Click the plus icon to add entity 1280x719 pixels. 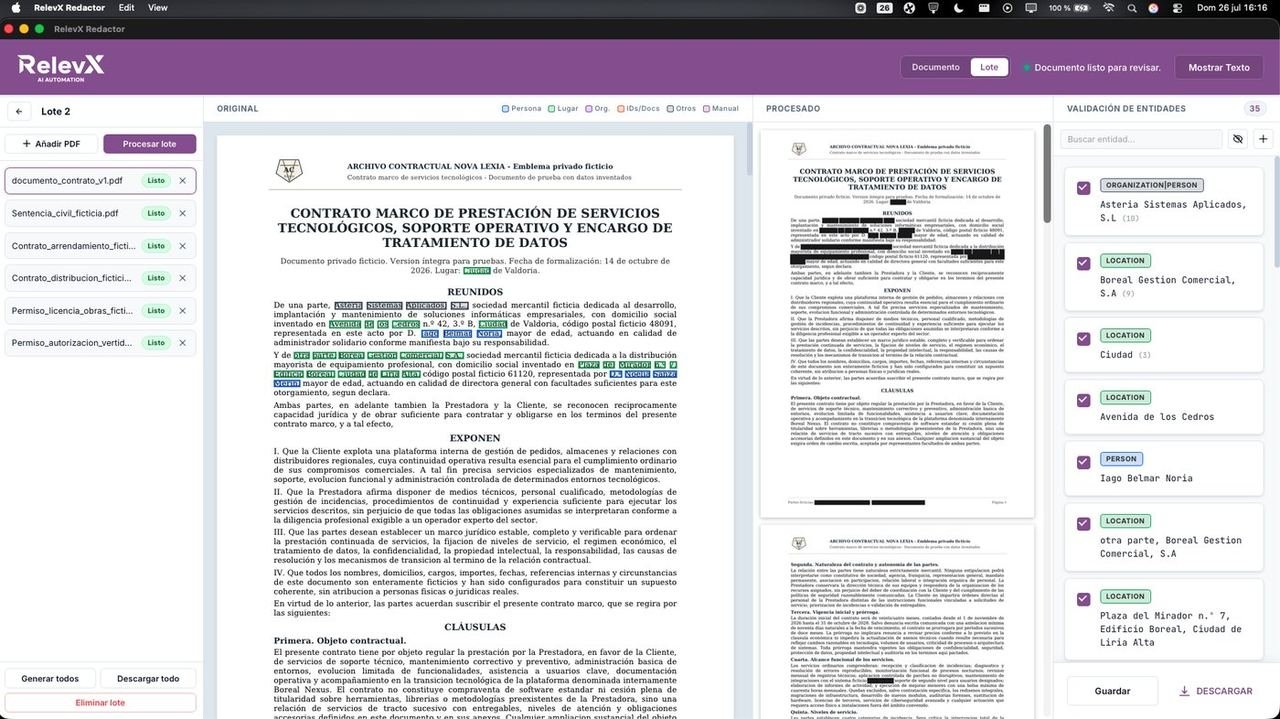[1263, 139]
